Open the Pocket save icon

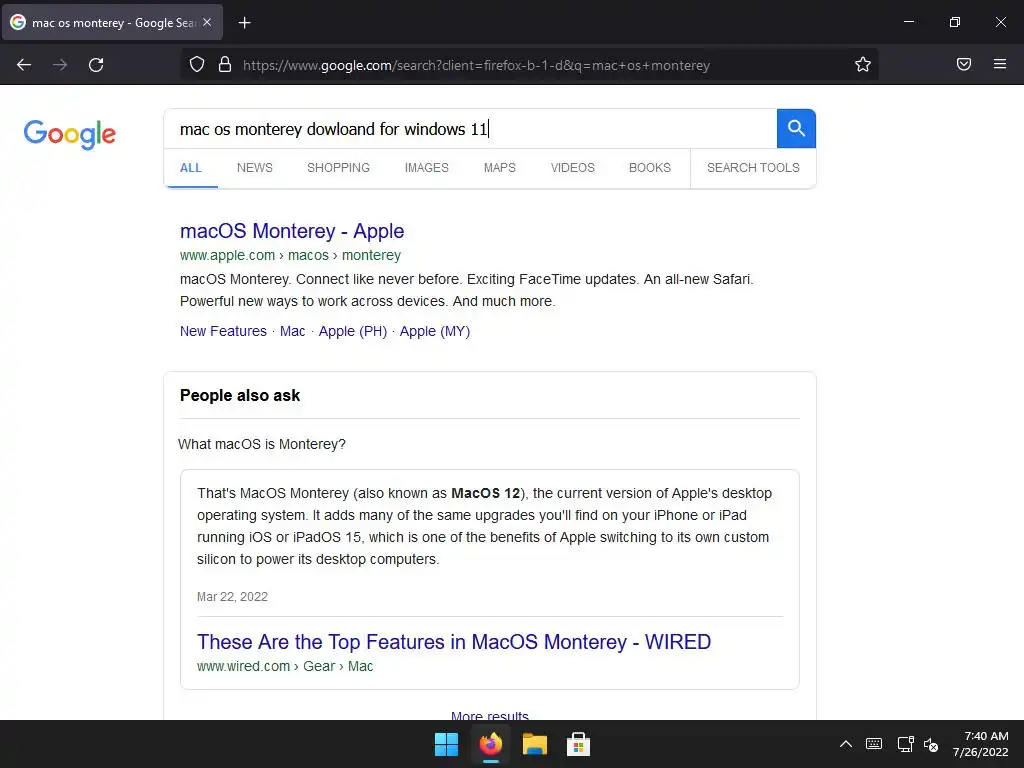click(x=964, y=64)
